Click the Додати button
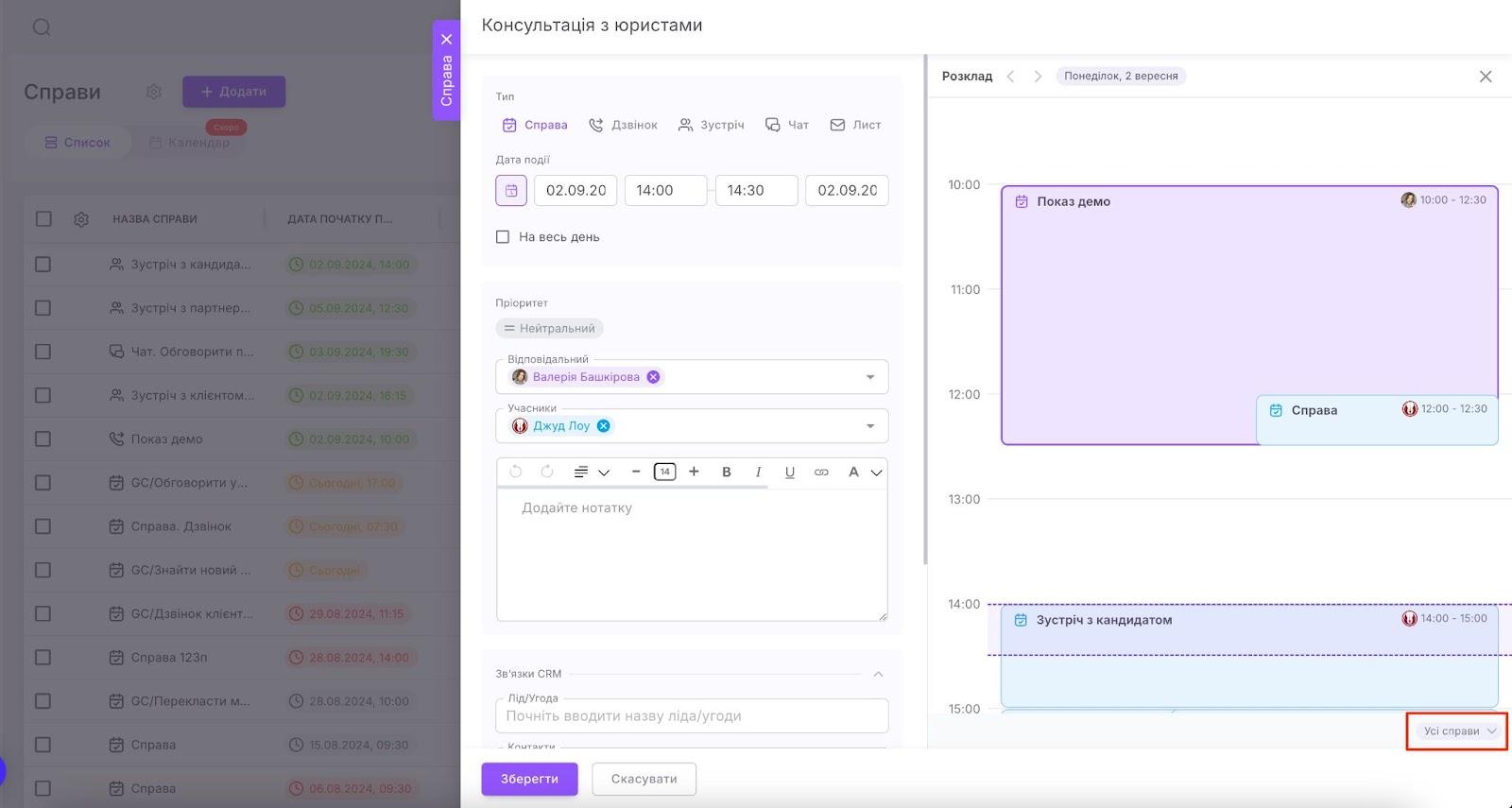 pyautogui.click(x=233, y=92)
